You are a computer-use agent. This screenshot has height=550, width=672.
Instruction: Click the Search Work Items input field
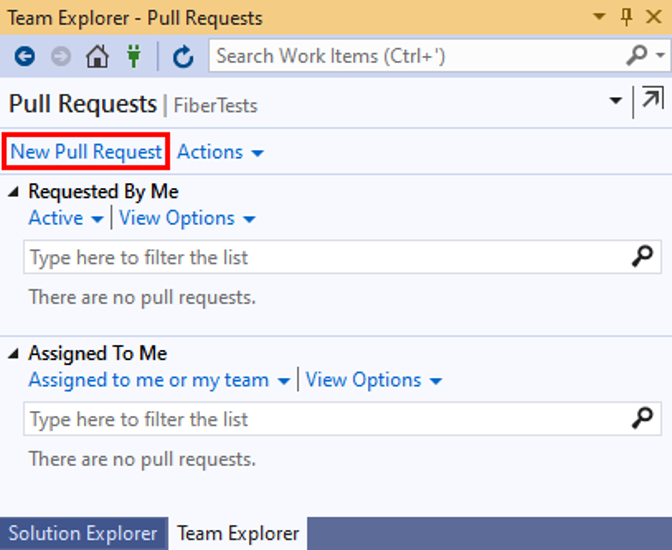(x=415, y=56)
